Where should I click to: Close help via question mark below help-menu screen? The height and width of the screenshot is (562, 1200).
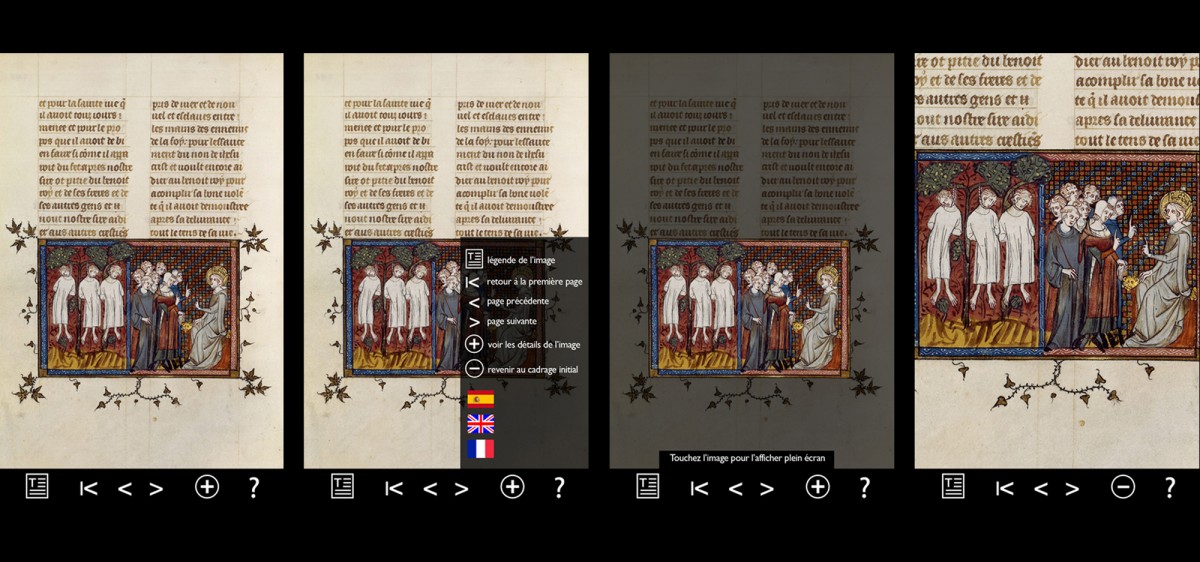pos(559,487)
